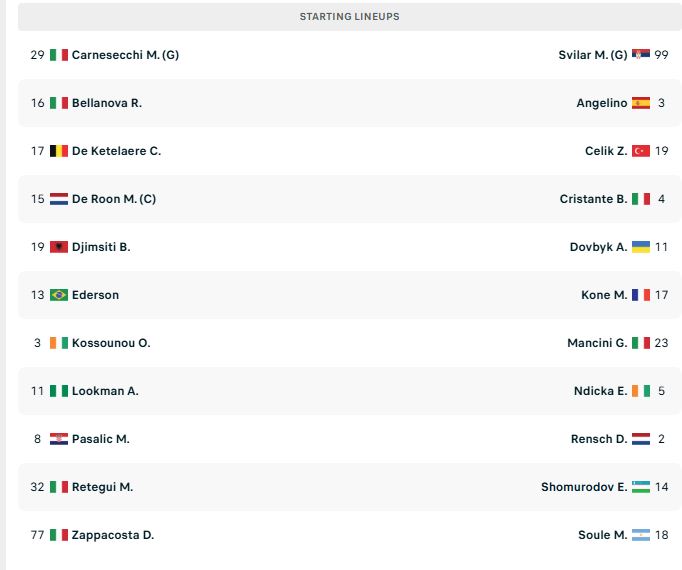Click the Italy flag next to Carnesecchi

pos(59,55)
